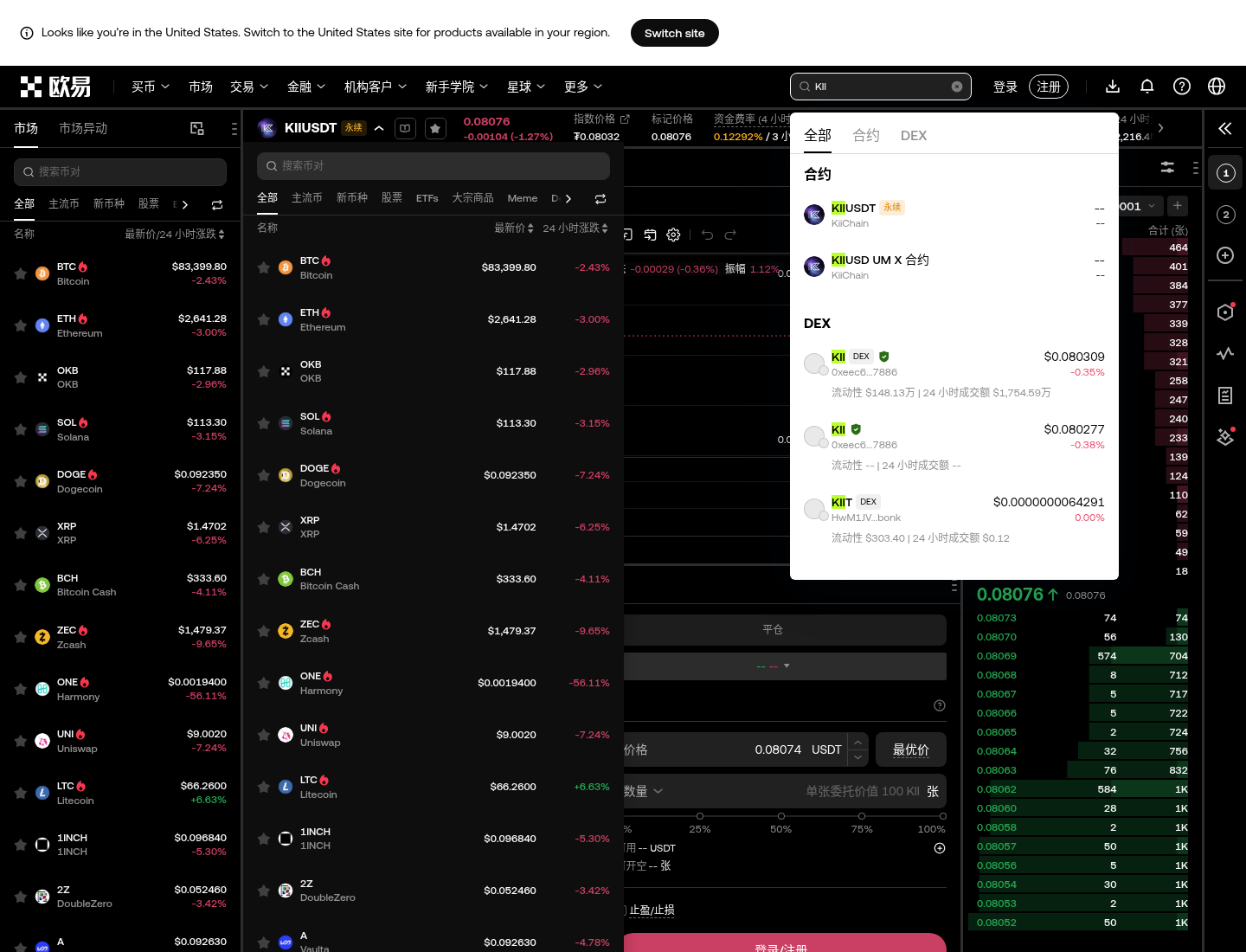1246x952 pixels.
Task: Toggle favorite star for ETH in left market list
Action: [x=20, y=325]
